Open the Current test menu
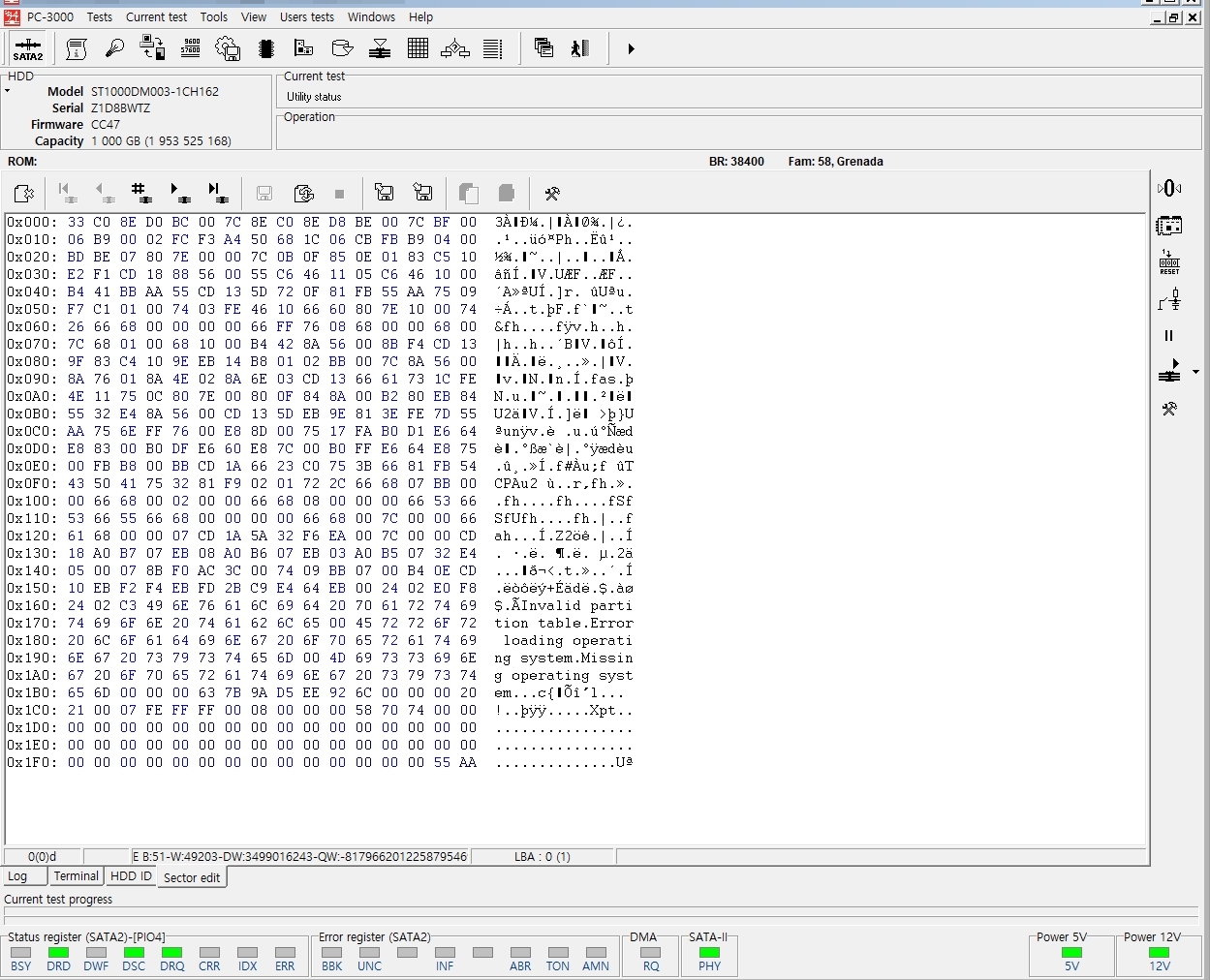The height and width of the screenshot is (980, 1210). 156,16
